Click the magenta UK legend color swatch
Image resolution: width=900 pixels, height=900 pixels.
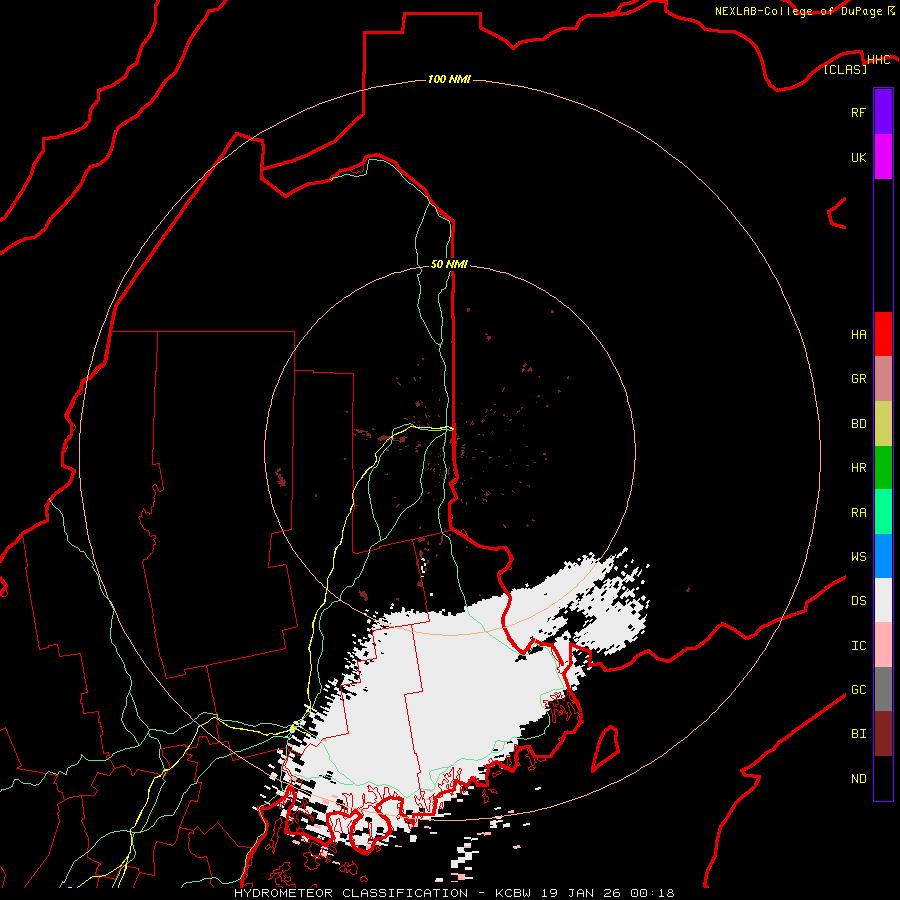pyautogui.click(x=883, y=157)
